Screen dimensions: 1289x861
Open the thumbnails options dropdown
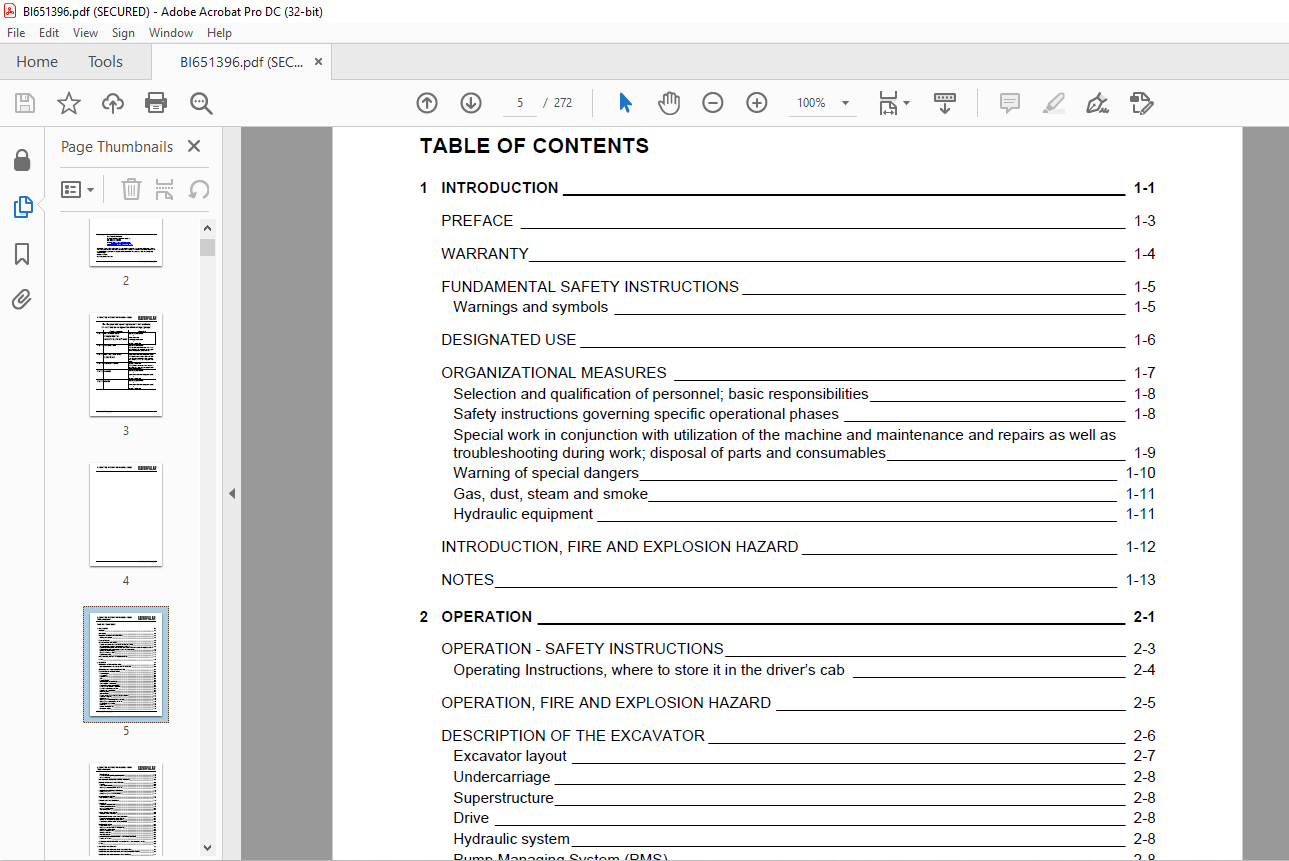pyautogui.click(x=78, y=189)
